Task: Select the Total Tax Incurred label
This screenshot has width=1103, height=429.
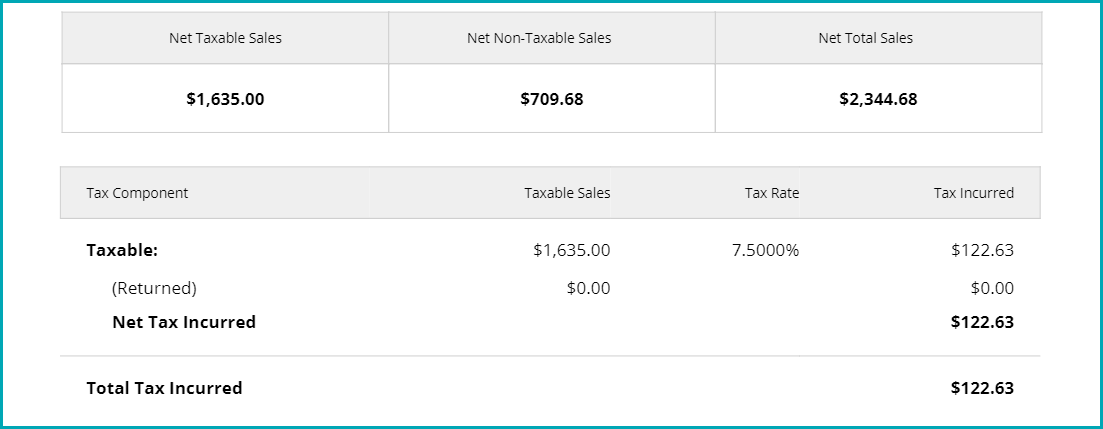Action: (164, 388)
